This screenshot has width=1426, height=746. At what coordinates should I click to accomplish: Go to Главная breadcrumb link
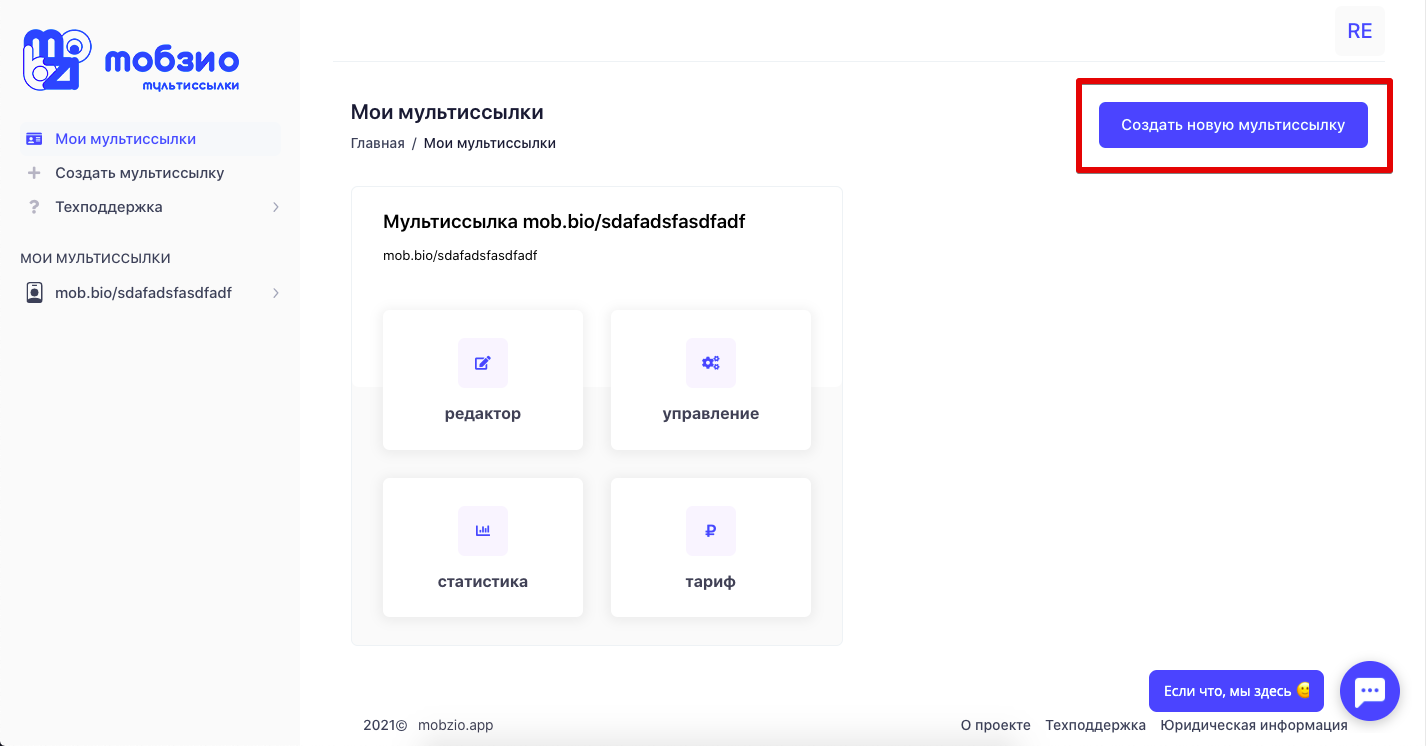click(378, 143)
